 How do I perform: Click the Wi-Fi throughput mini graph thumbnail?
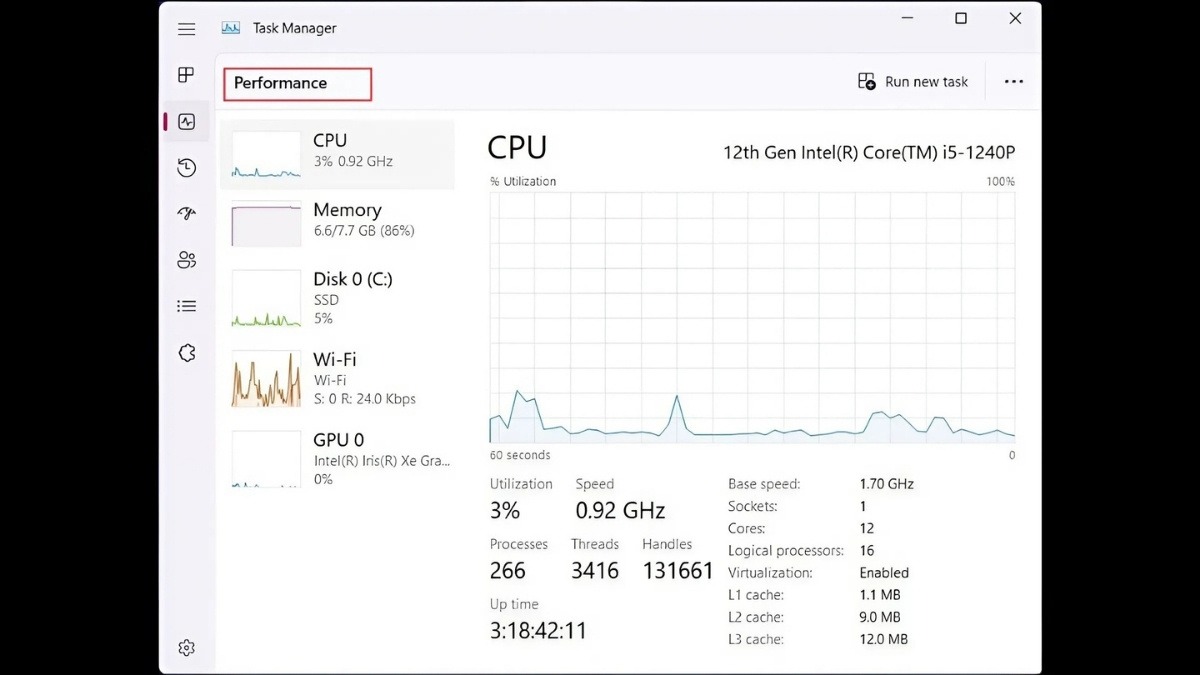click(266, 378)
